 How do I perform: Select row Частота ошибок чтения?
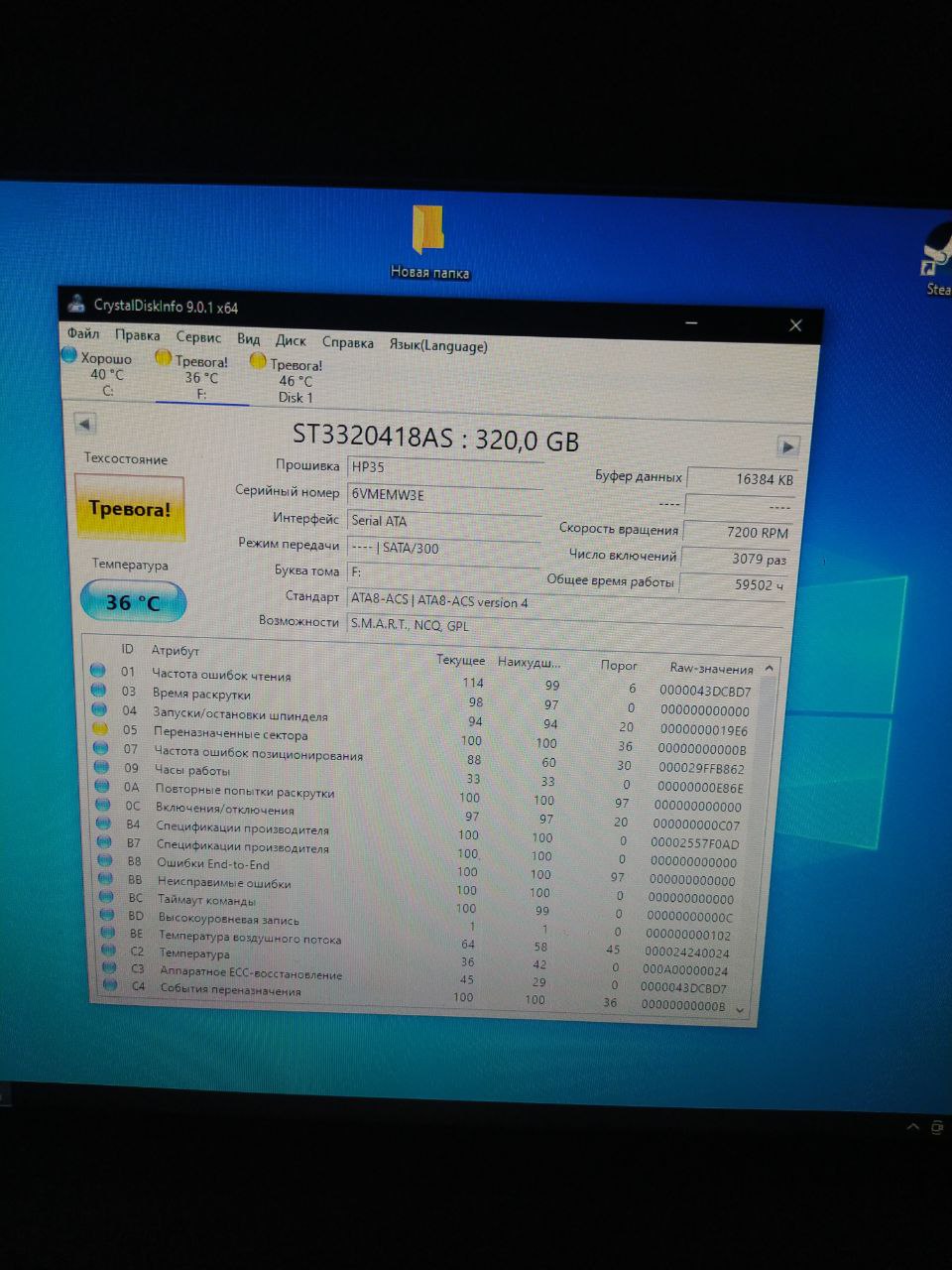pyautogui.click(x=423, y=681)
